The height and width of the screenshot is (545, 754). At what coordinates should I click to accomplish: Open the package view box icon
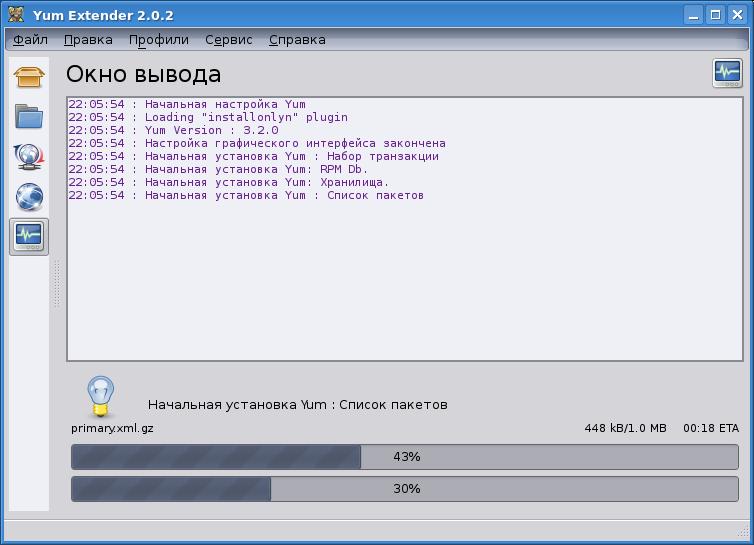tap(29, 77)
